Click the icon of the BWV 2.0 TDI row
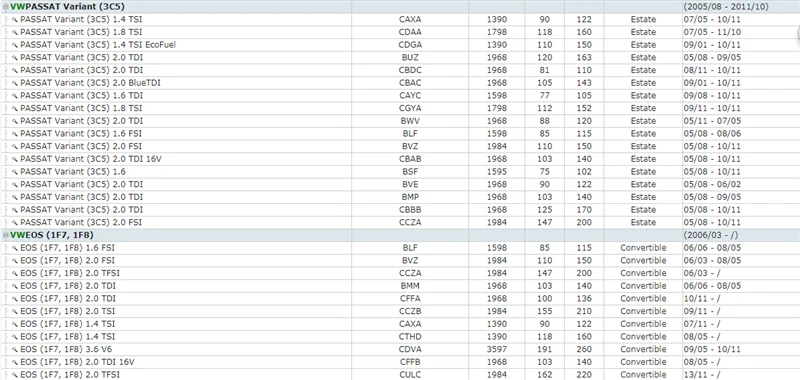Viewport: 800px width, 380px height. [15, 121]
